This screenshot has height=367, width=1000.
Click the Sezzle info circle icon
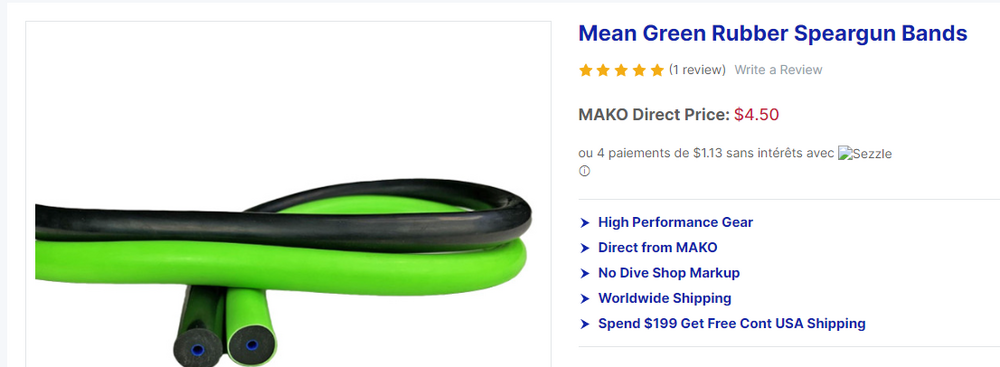tap(584, 171)
